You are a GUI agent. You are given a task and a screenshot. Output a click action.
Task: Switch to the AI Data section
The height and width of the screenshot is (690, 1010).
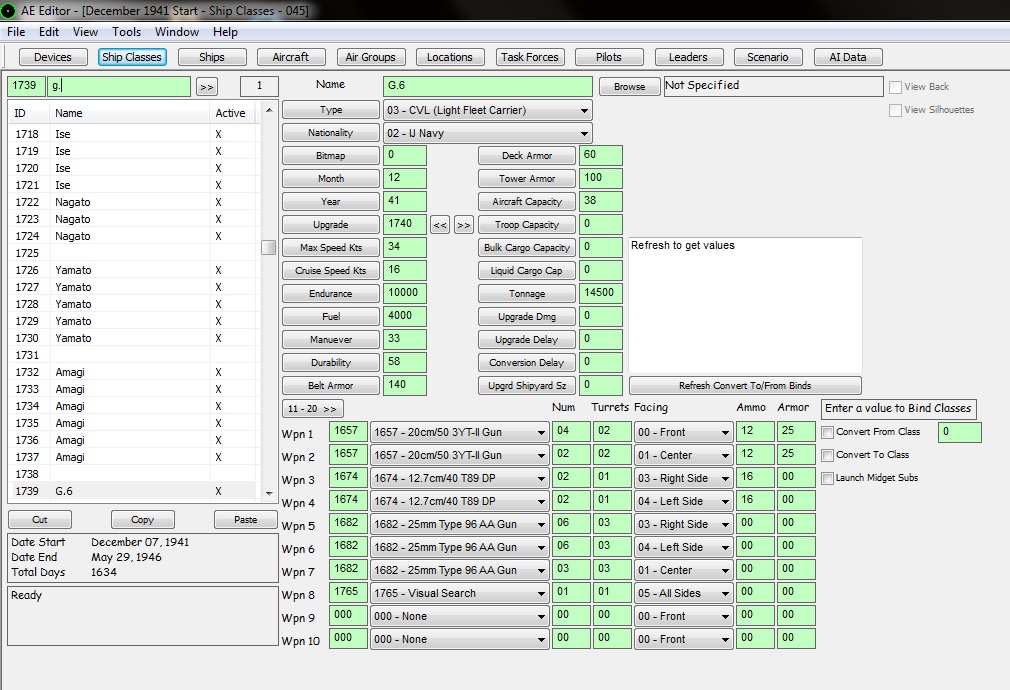(x=848, y=57)
